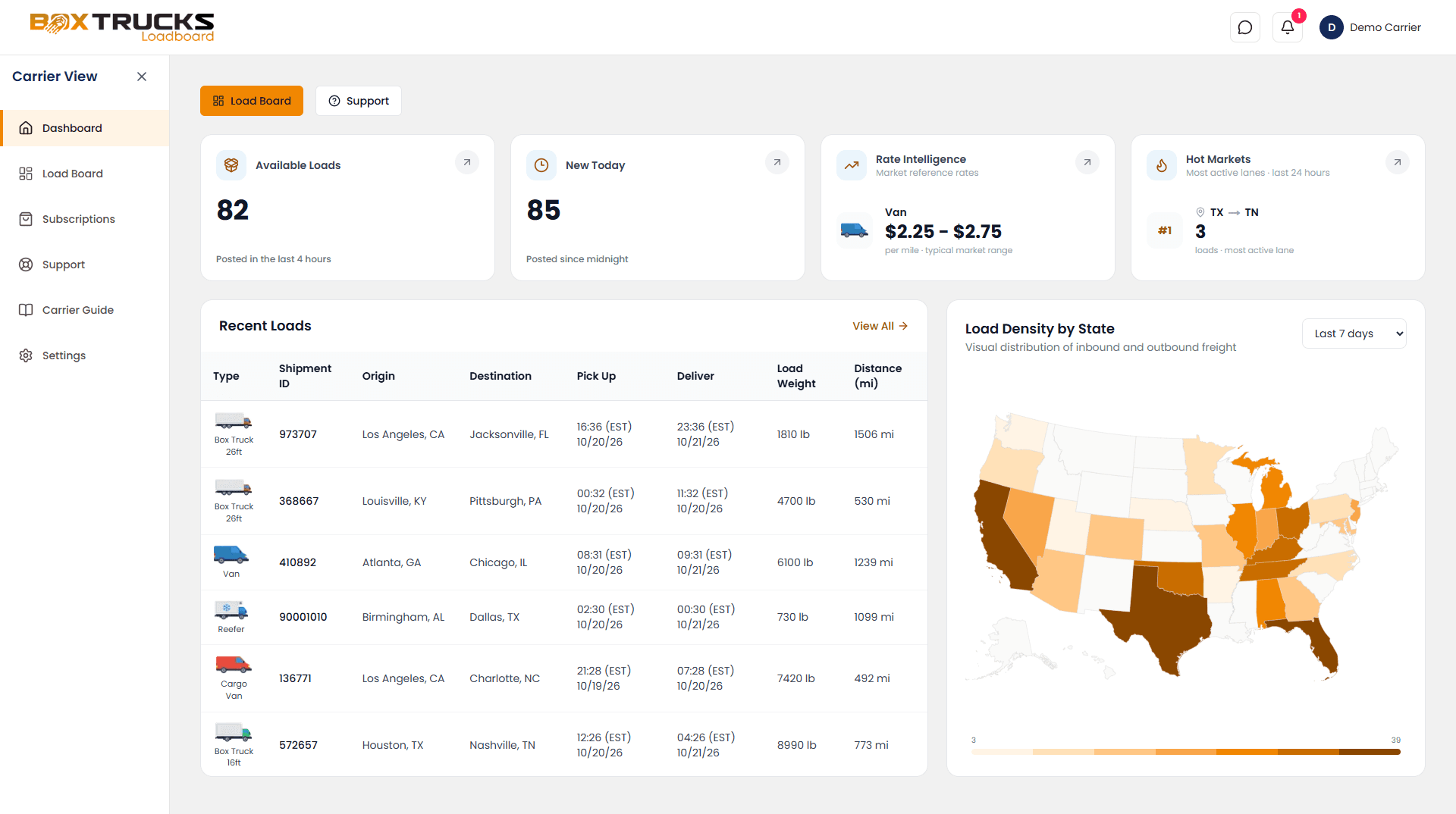Click the Available Loads box icon
Screen dimensions: 1456x814
(231, 165)
